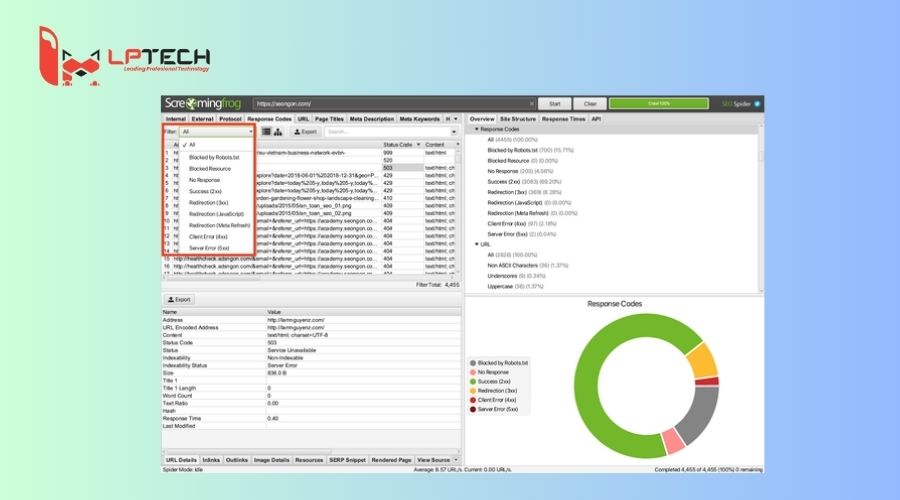Select Non ASCII Characters in the Overview tree
The height and width of the screenshot is (500, 900).
click(x=527, y=266)
